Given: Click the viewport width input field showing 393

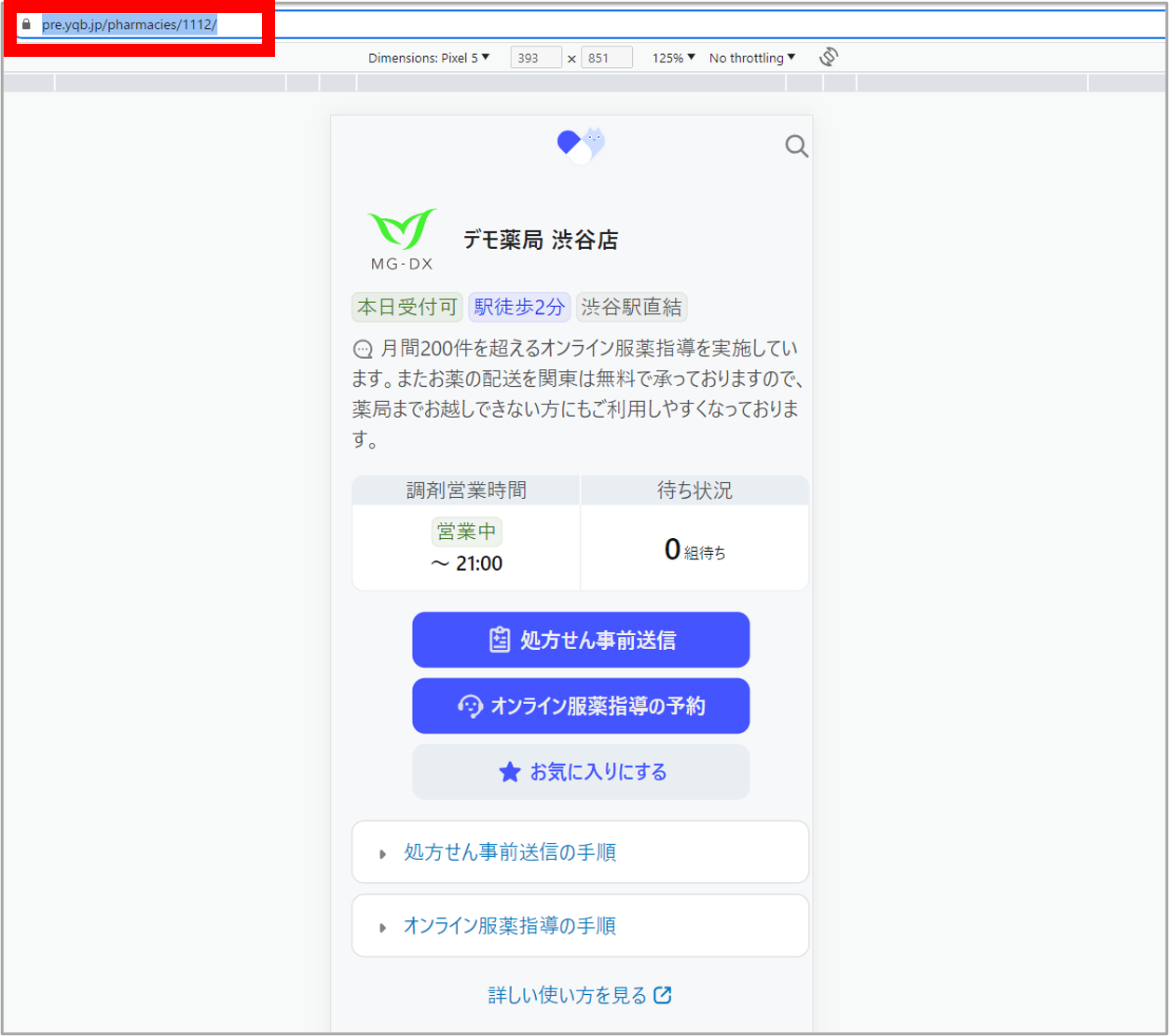Looking at the screenshot, I should [x=535, y=57].
